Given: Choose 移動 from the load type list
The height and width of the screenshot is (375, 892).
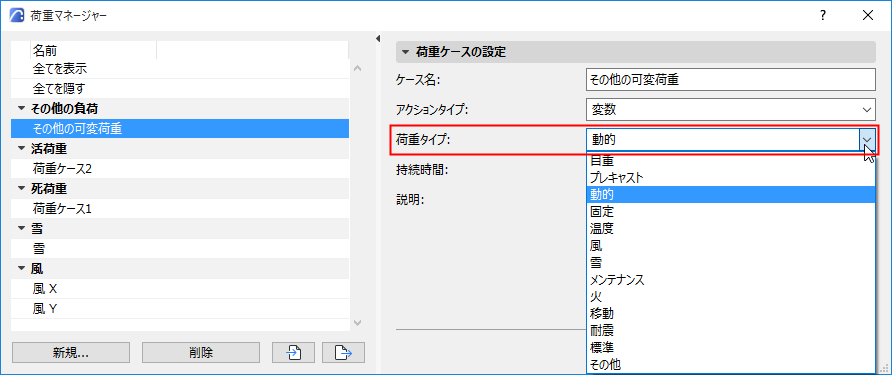Looking at the screenshot, I should [x=730, y=313].
